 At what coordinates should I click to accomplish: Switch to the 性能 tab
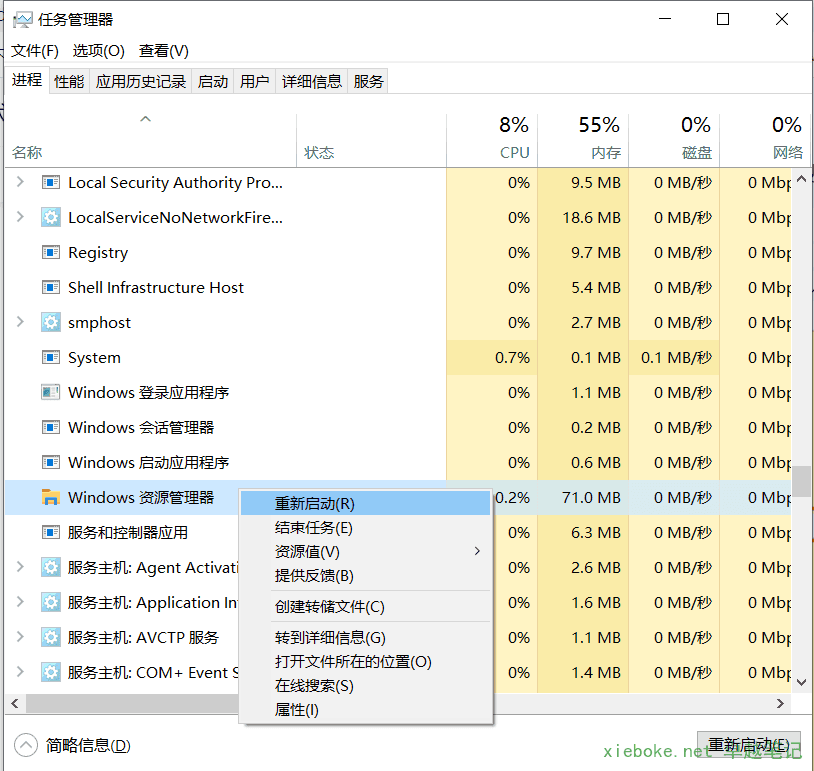(x=69, y=82)
